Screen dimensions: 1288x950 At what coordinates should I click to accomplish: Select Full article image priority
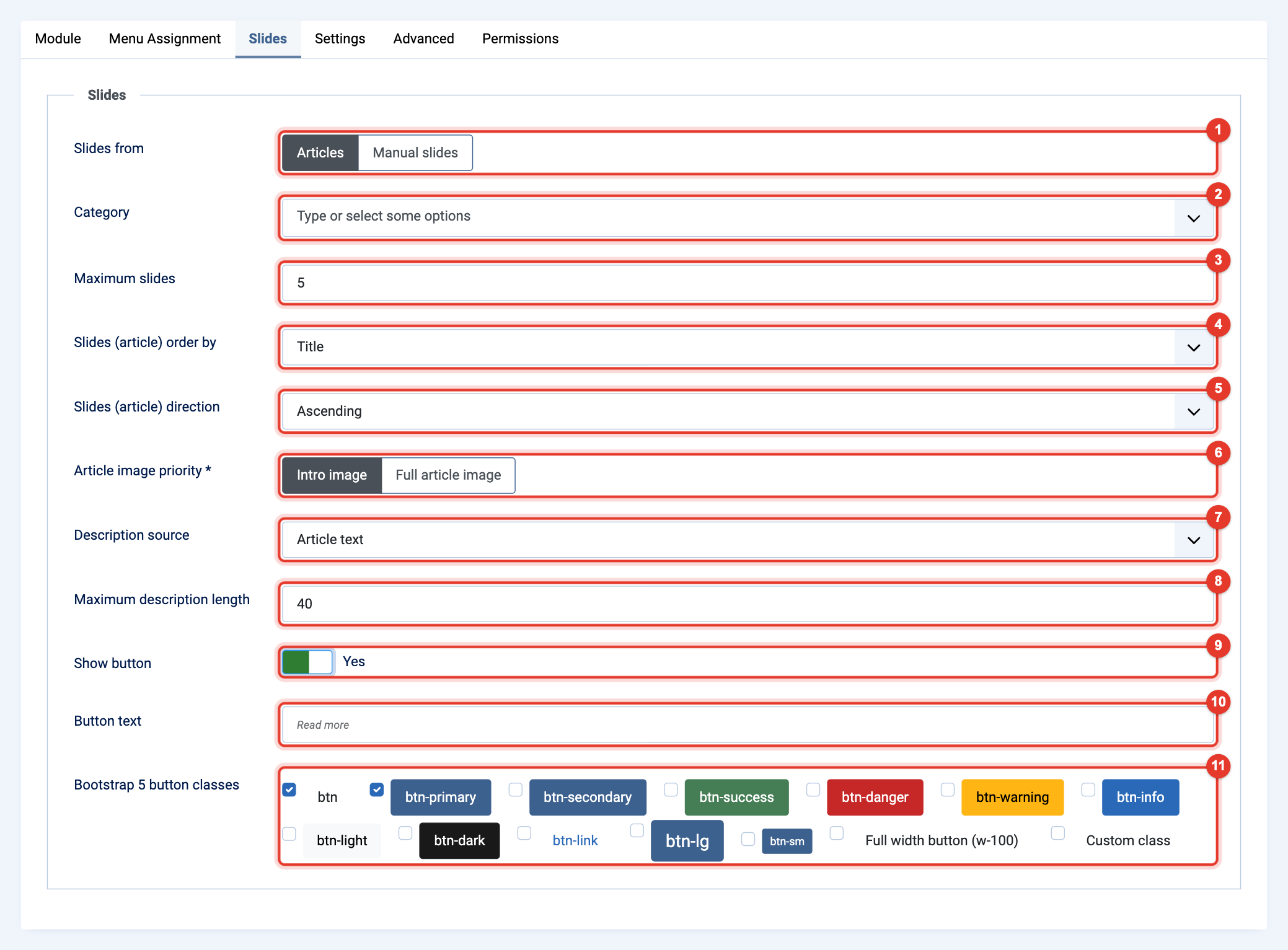(x=448, y=475)
